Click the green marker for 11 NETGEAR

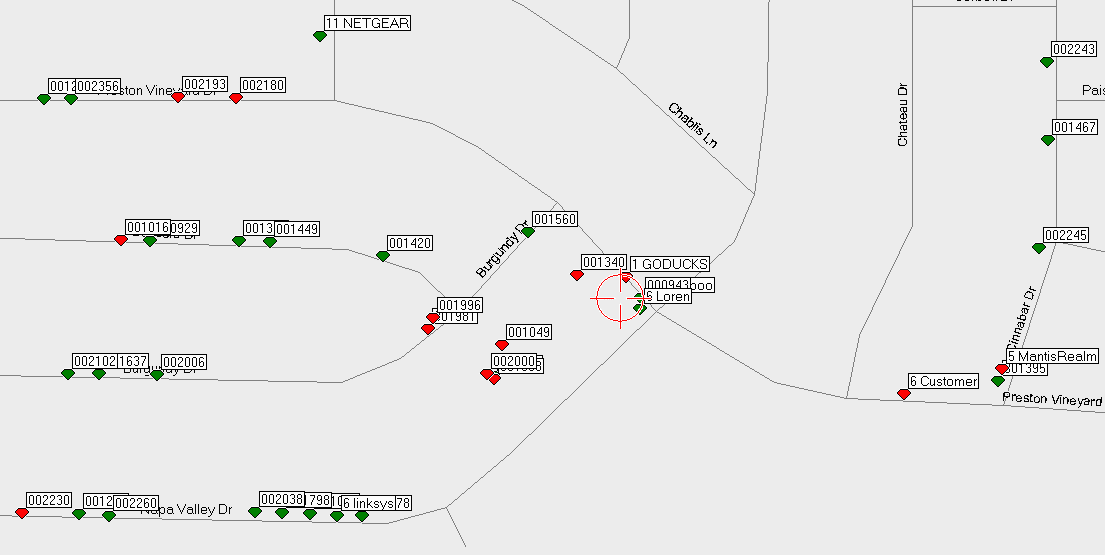pos(320,36)
